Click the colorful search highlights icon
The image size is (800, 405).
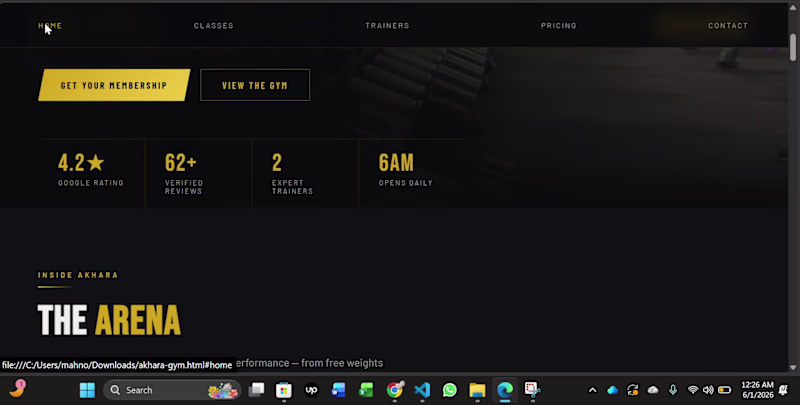(x=222, y=391)
